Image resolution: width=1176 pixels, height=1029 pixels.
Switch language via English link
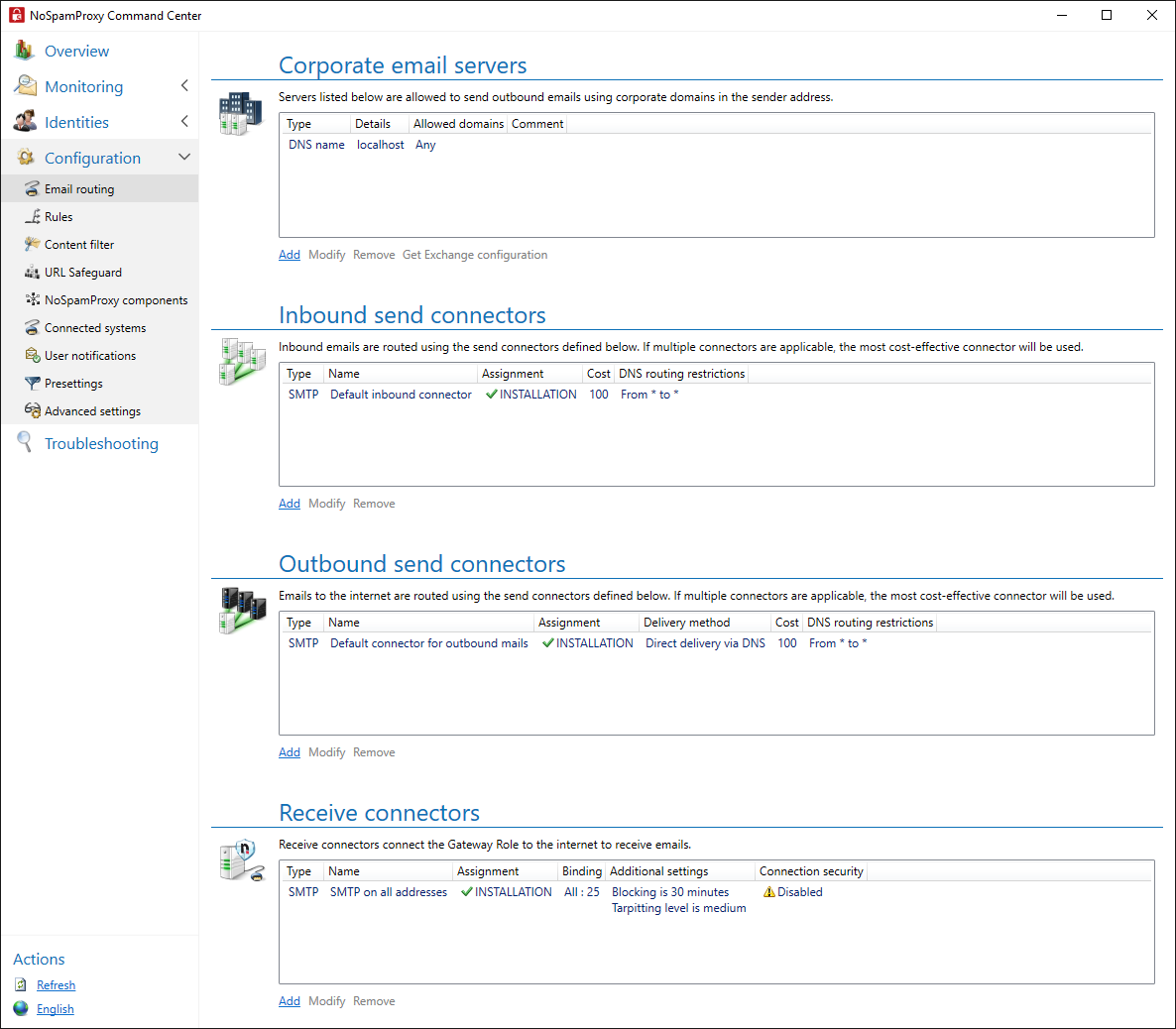click(x=55, y=1009)
